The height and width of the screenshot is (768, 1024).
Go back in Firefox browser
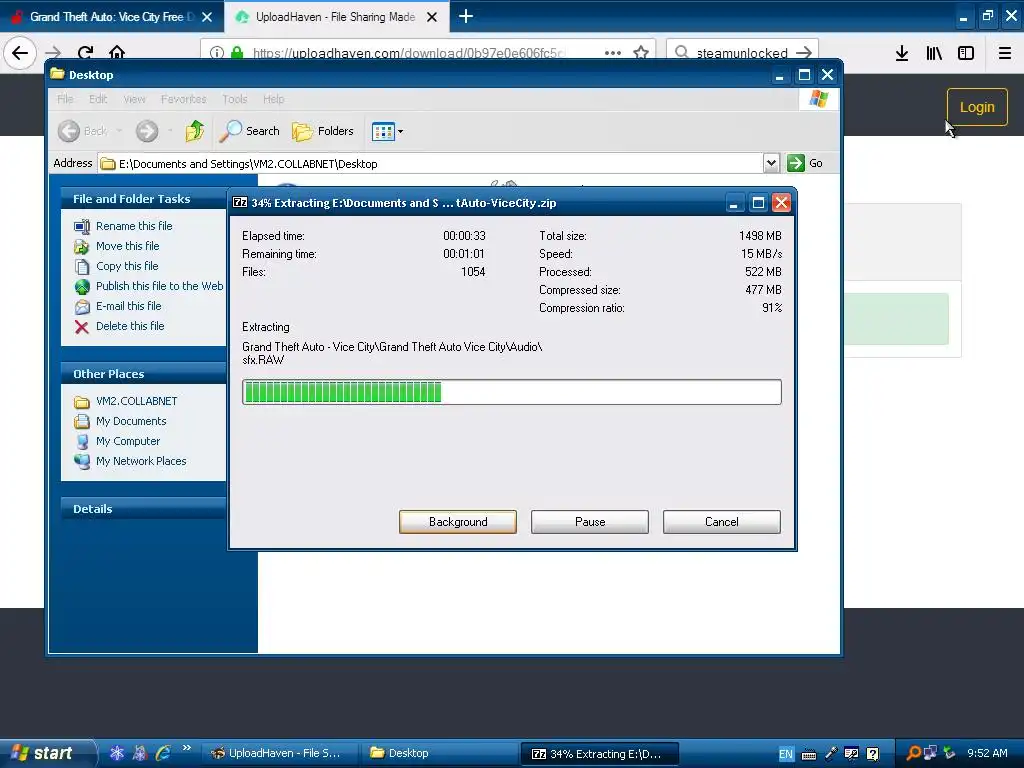click(20, 53)
